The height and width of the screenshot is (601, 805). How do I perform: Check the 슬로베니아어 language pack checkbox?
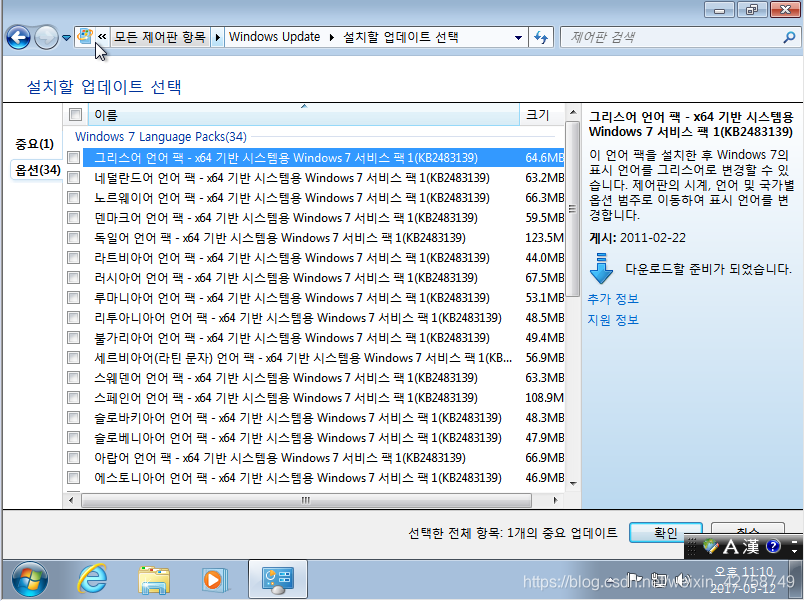74,438
